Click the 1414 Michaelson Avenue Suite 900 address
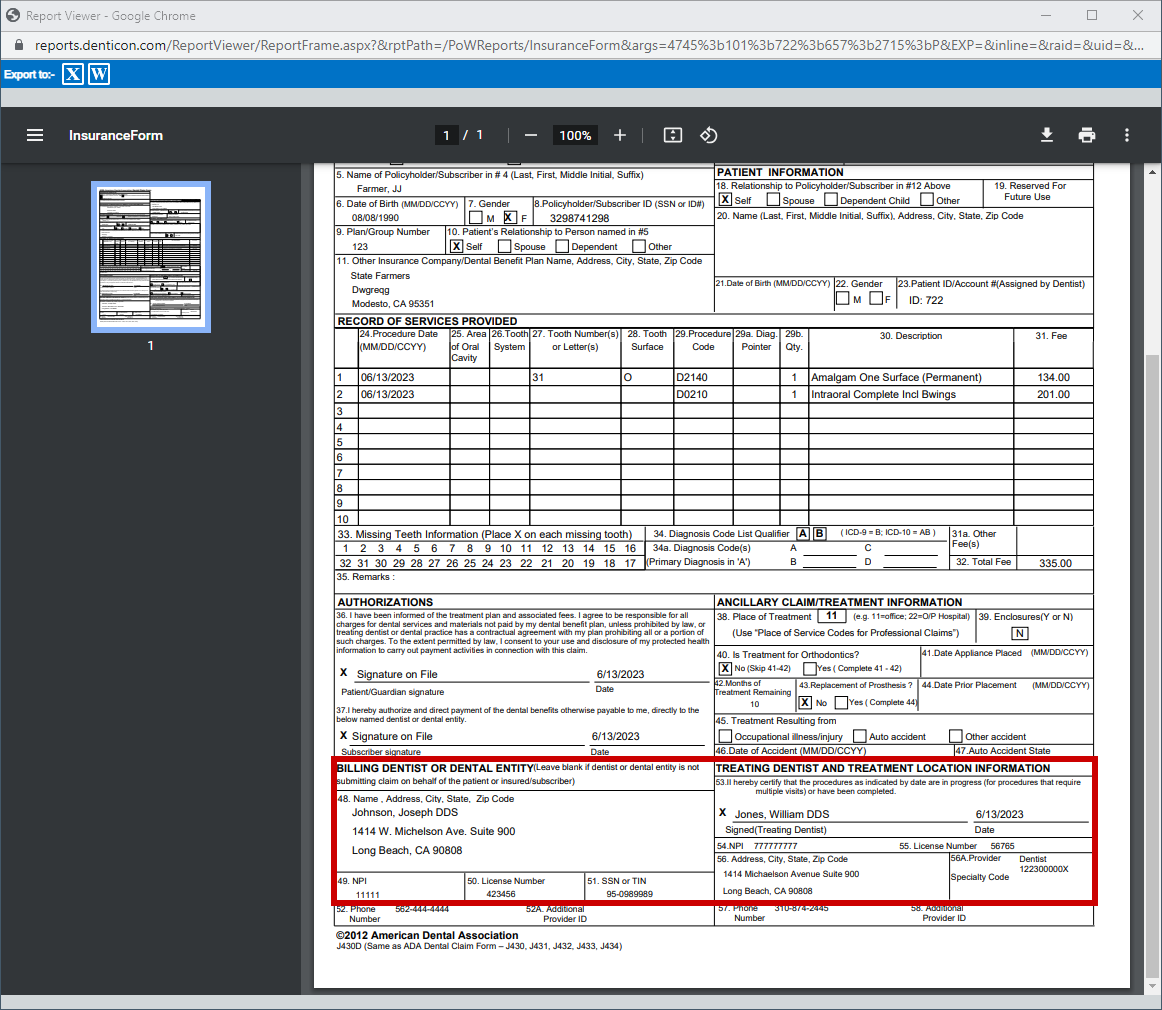The width and height of the screenshot is (1162, 1010). 791,874
